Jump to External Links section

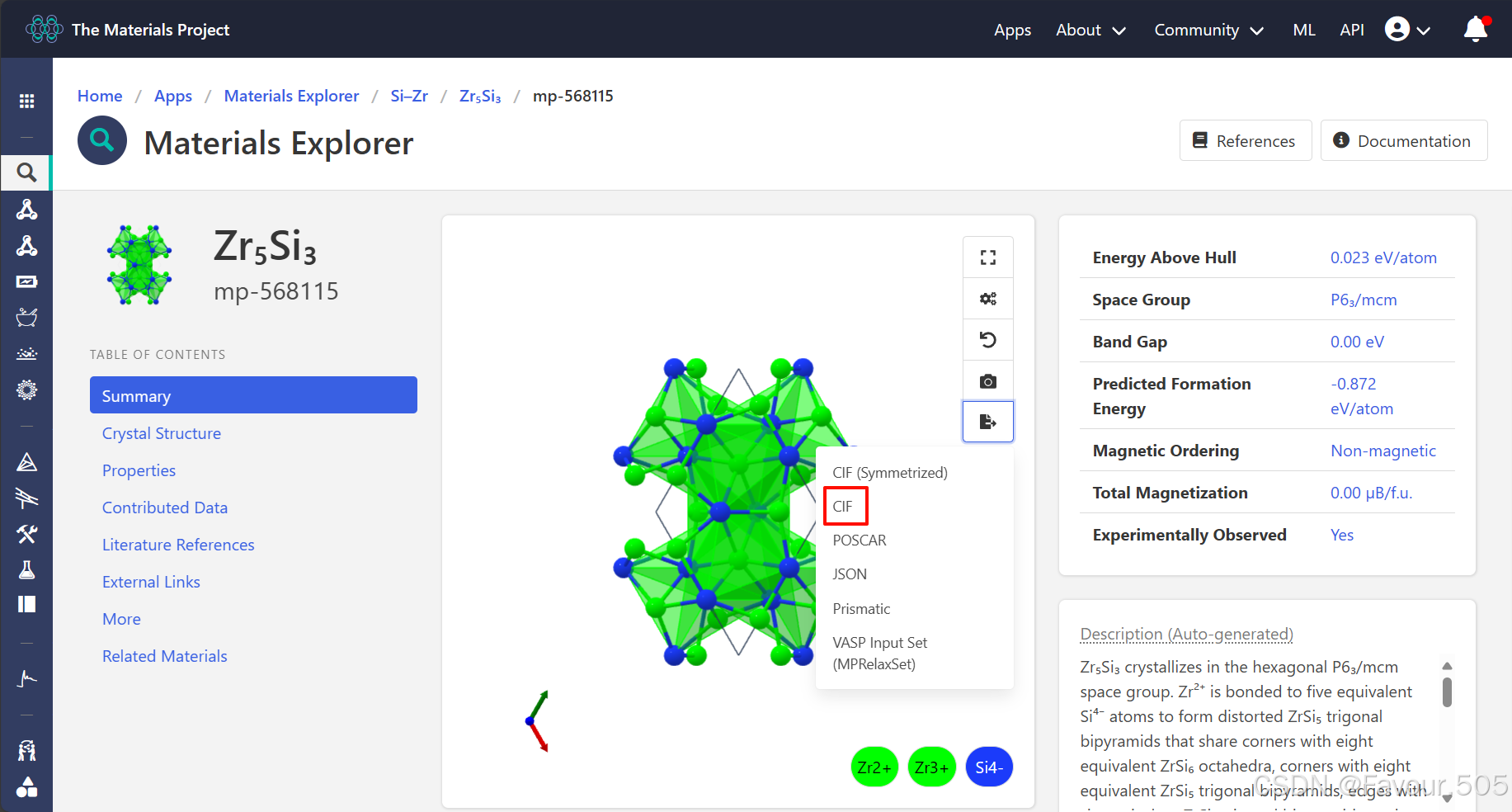151,582
